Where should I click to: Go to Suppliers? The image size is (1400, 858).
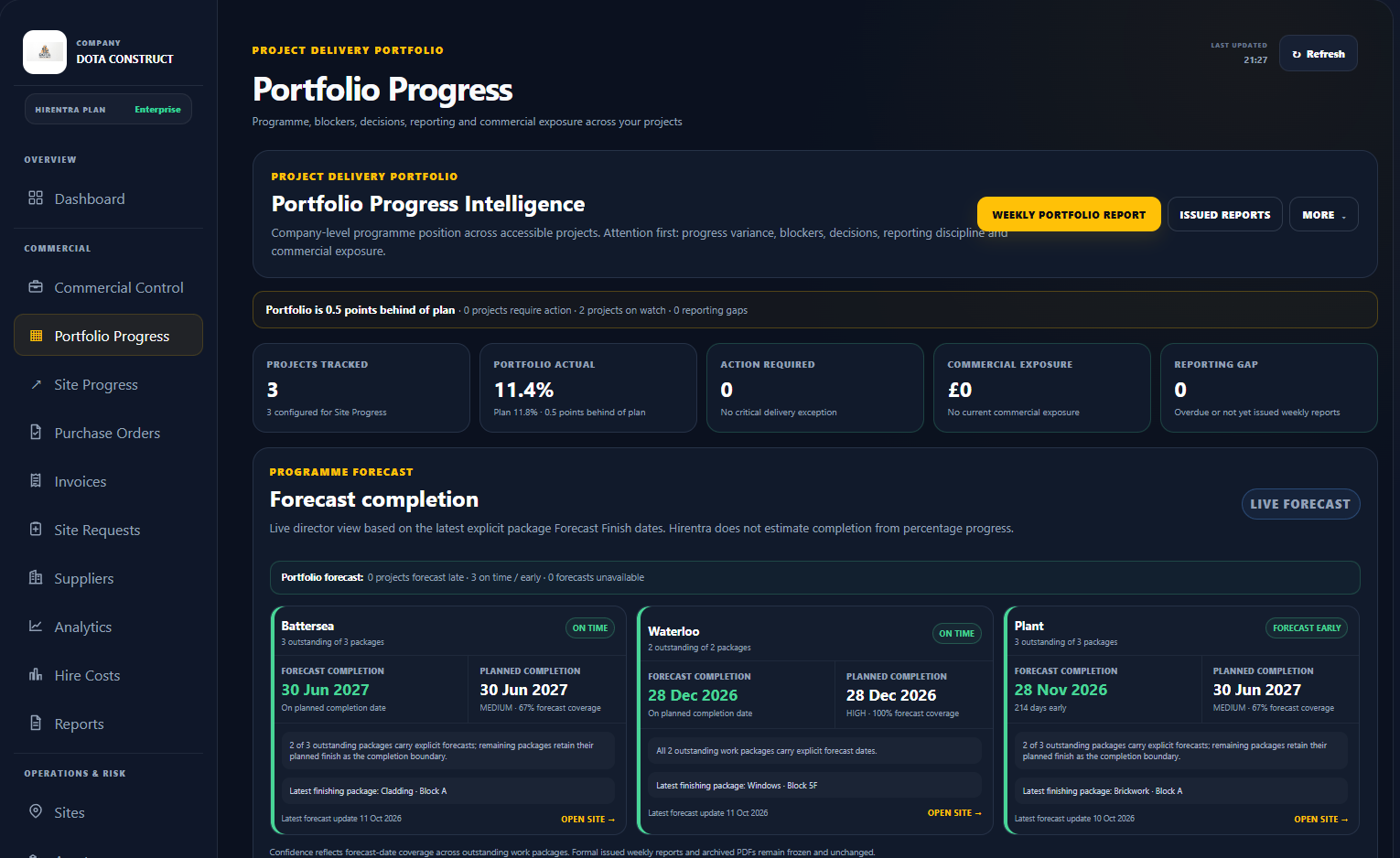click(x=108, y=578)
